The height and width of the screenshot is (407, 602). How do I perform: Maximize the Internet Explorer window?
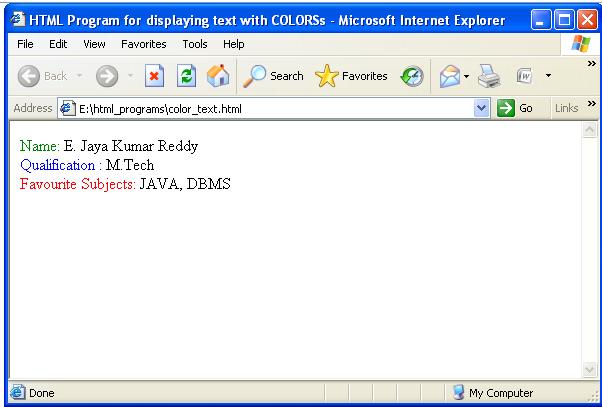click(x=564, y=20)
